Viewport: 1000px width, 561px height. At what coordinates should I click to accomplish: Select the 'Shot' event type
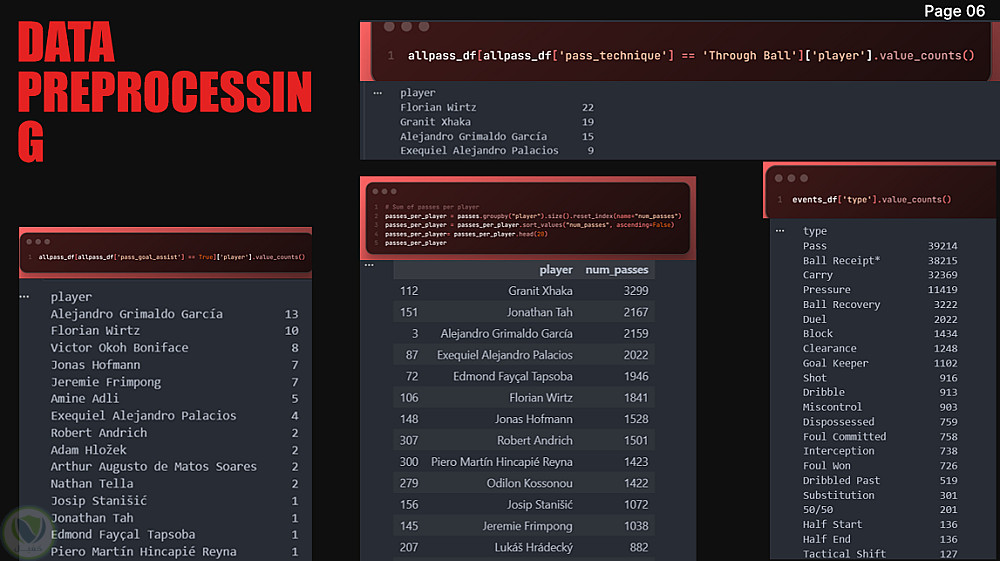pyautogui.click(x=814, y=378)
